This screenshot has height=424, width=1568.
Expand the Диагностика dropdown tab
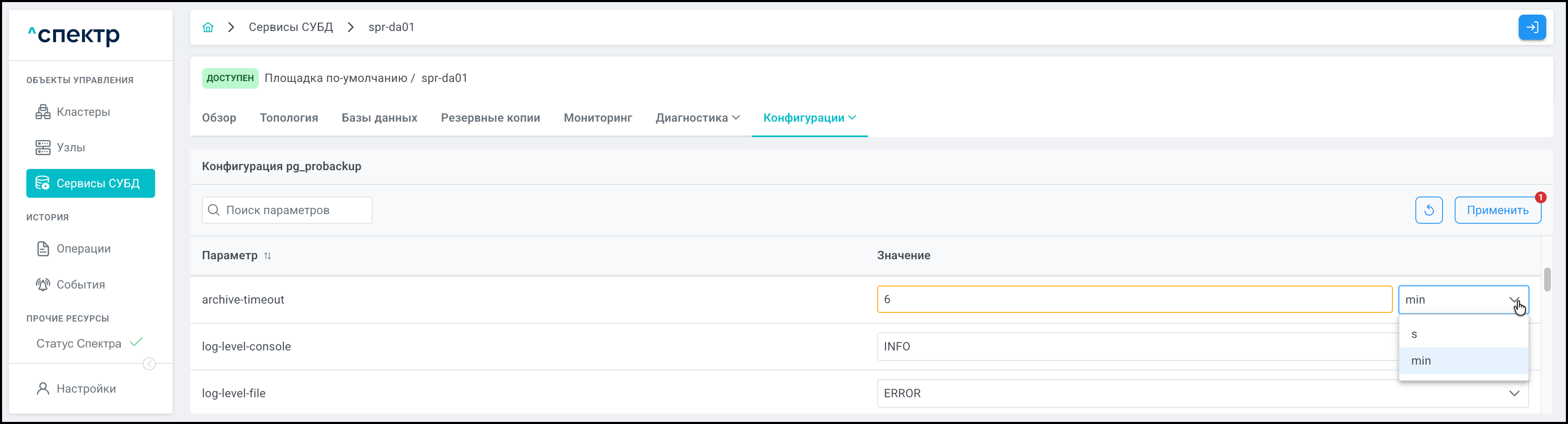(x=697, y=118)
